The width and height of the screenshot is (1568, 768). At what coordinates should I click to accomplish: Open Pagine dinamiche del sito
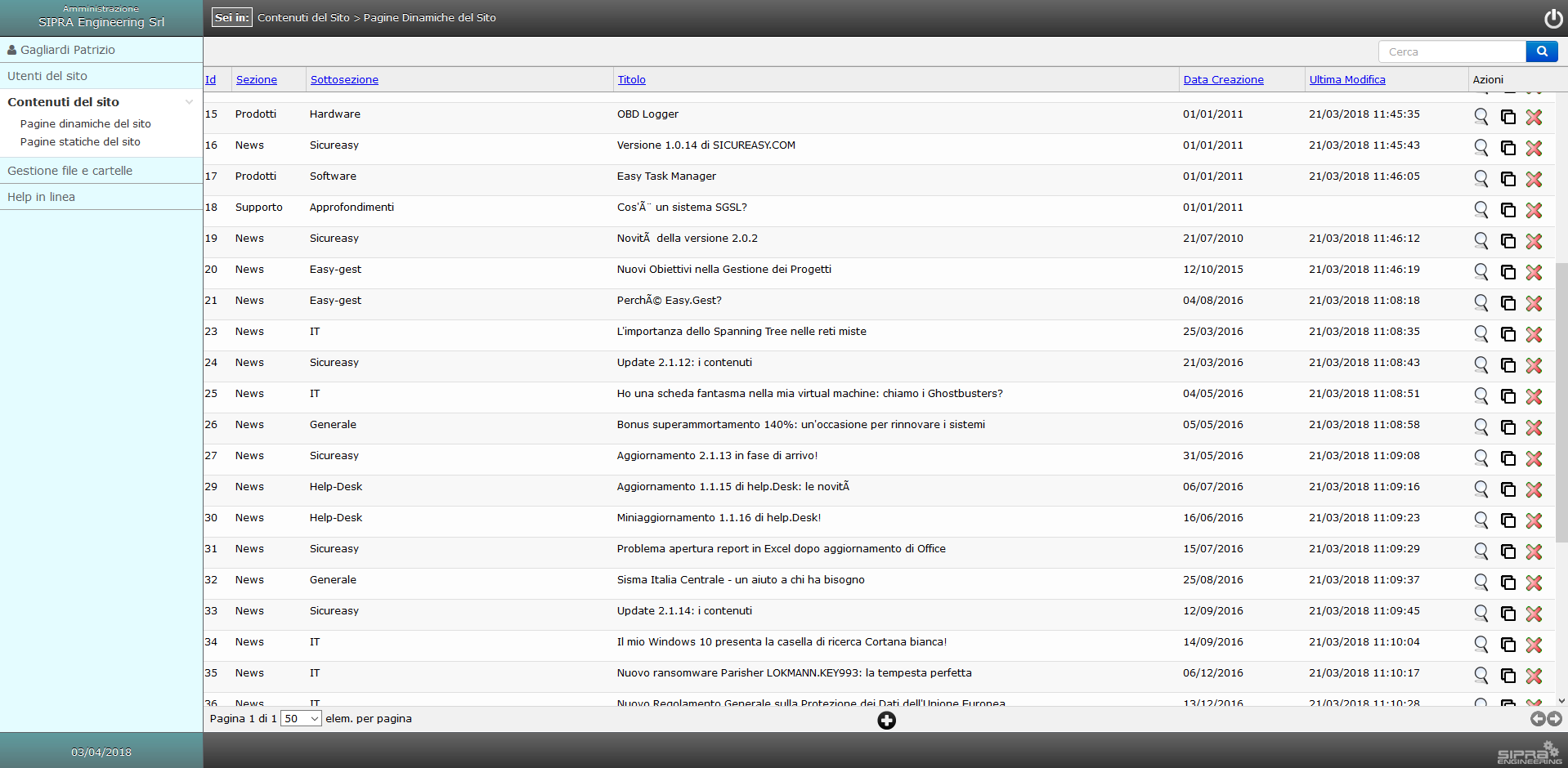(86, 123)
